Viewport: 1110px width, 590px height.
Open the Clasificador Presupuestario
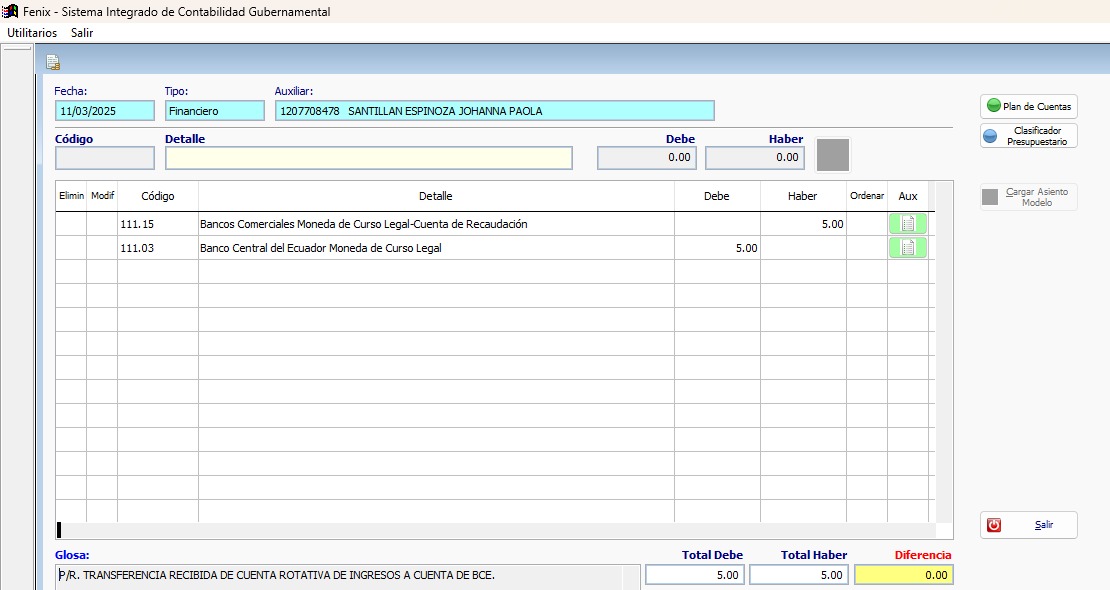pyautogui.click(x=1028, y=136)
